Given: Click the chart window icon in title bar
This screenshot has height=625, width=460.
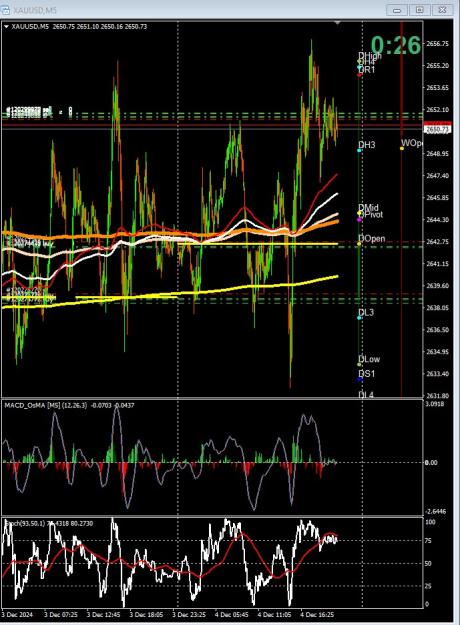Looking at the screenshot, I should pyautogui.click(x=5, y=9).
